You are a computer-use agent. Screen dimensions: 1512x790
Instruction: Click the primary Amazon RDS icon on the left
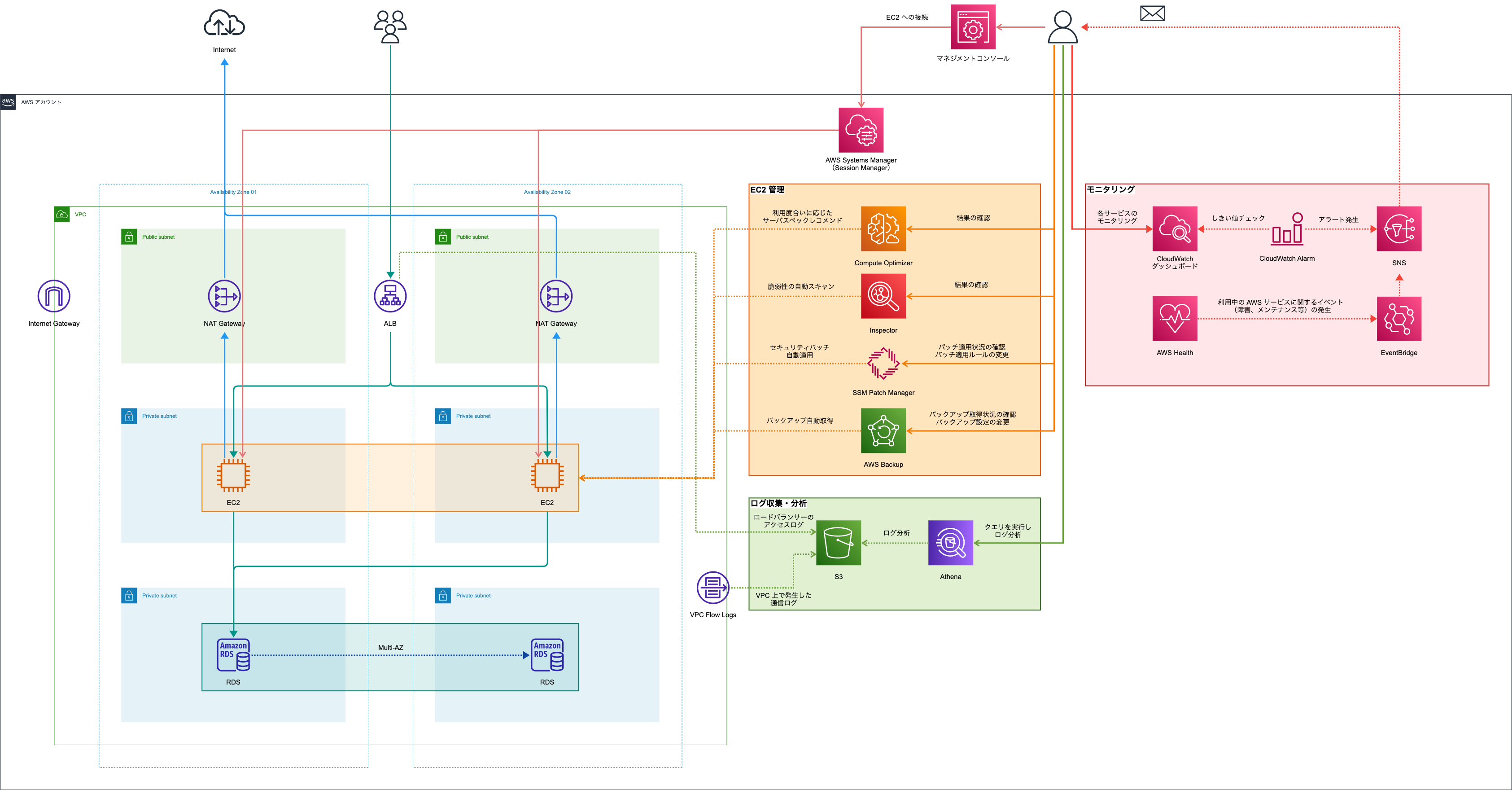coord(233,655)
